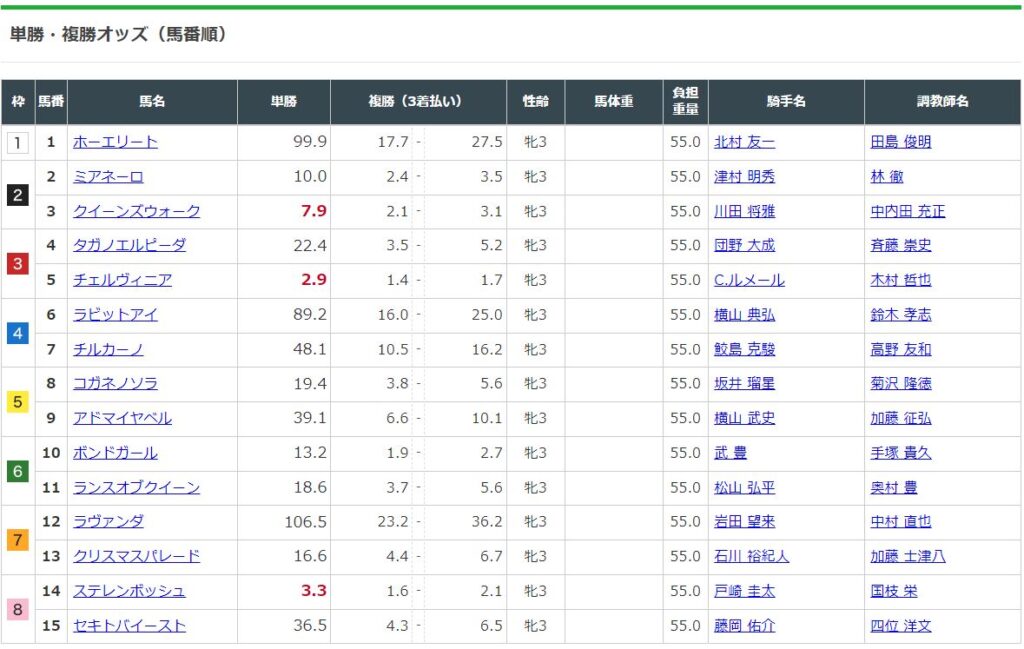
Task: Click pink frame number 8 badge
Action: coord(17,608)
